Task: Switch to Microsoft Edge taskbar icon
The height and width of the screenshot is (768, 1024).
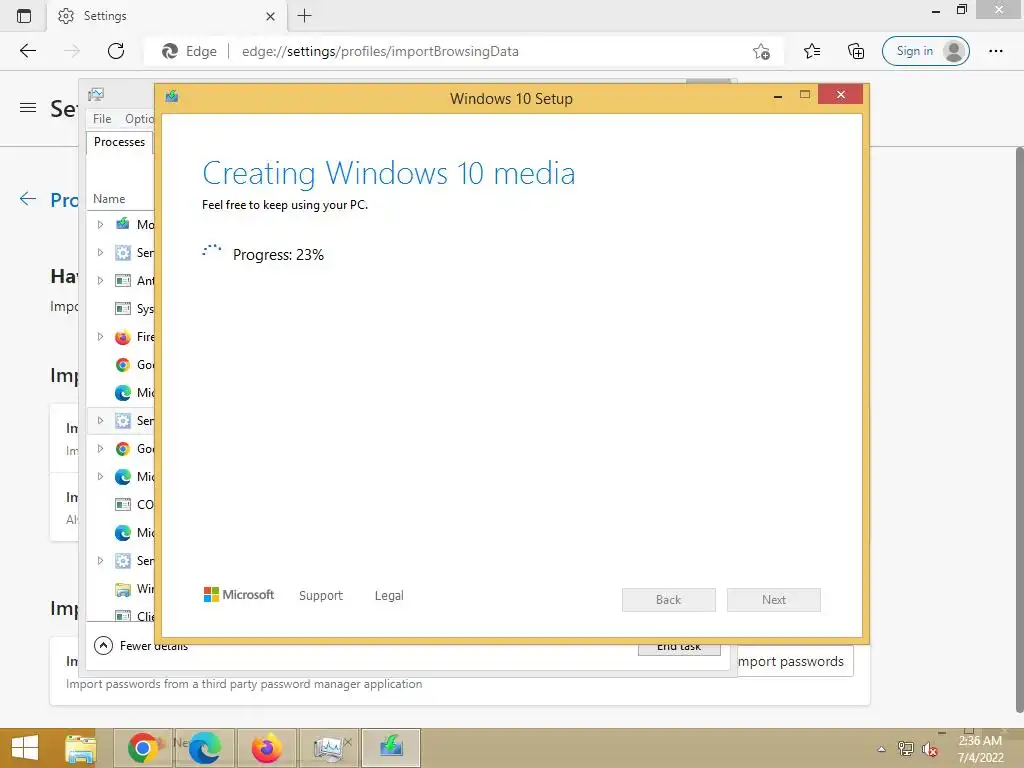Action: 204,748
